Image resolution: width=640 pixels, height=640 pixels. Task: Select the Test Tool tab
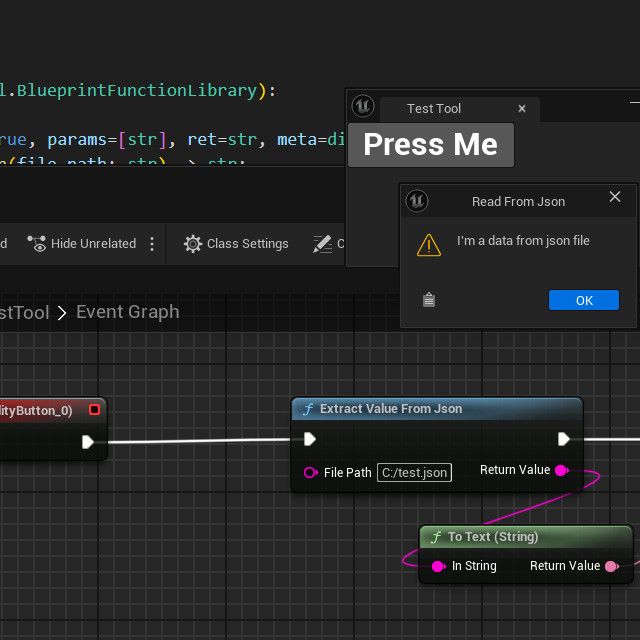coord(434,109)
